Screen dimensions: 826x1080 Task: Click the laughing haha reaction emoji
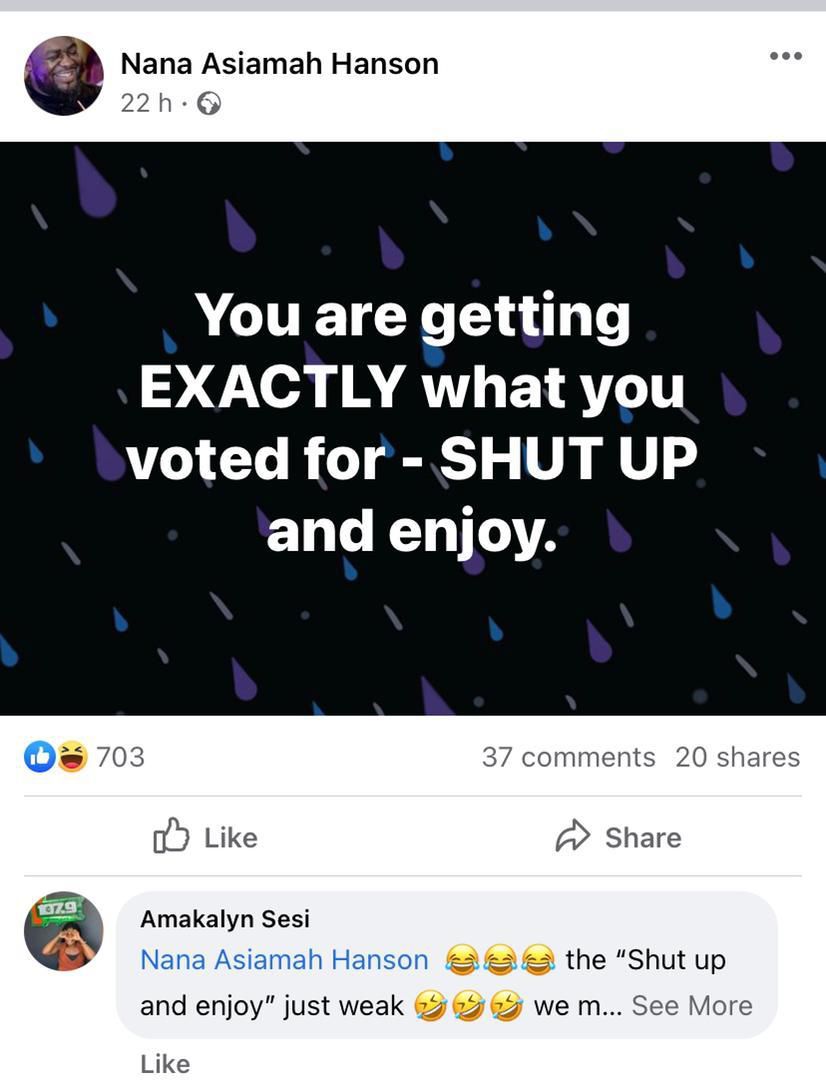[x=71, y=758]
